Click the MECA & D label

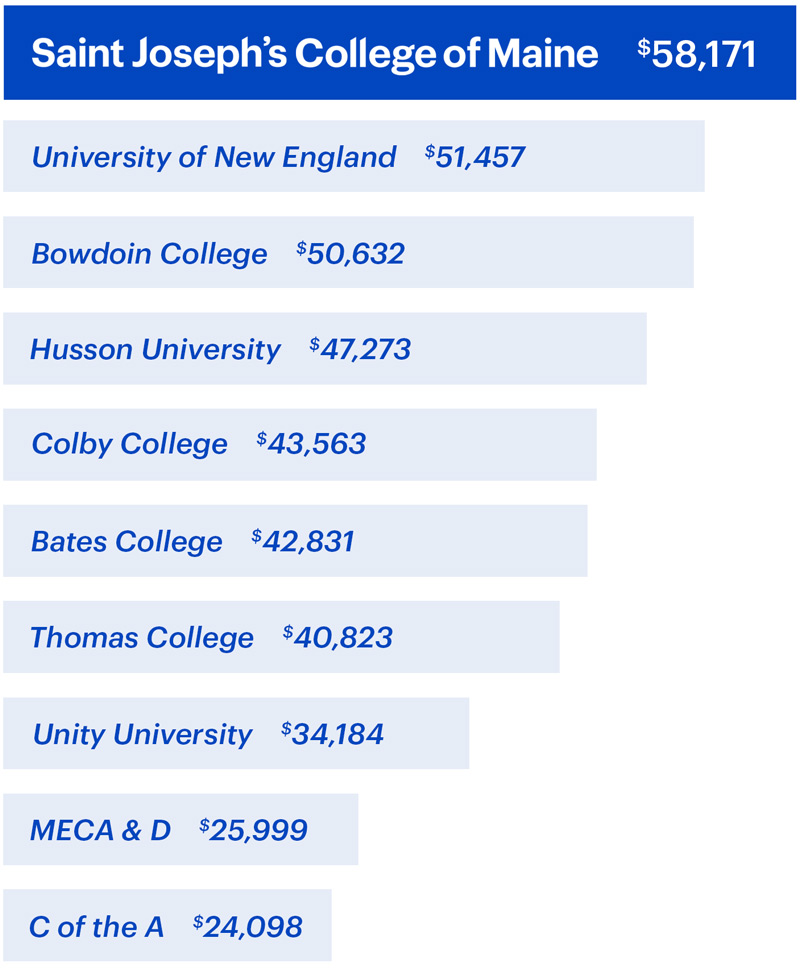[101, 830]
